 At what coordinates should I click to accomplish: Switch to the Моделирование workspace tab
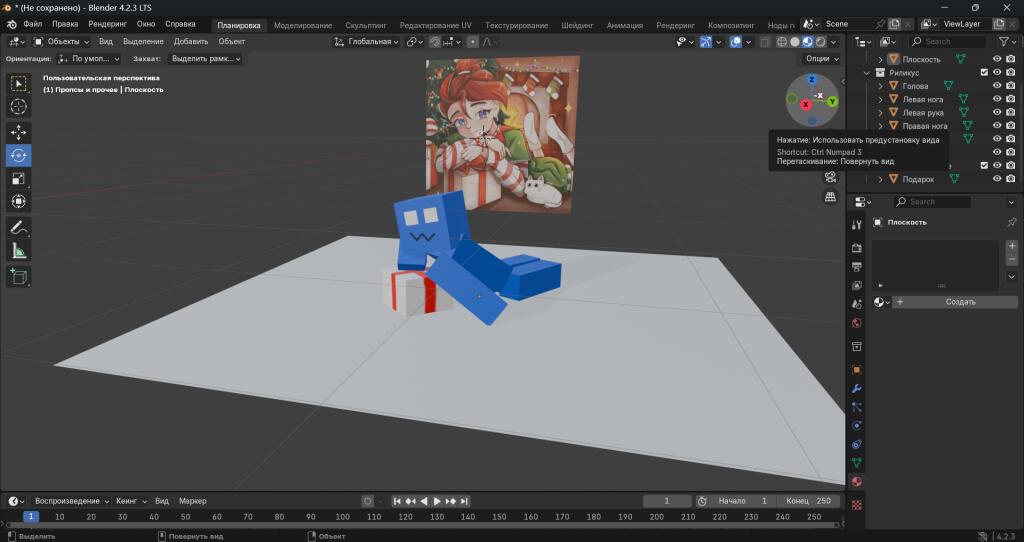[302, 25]
